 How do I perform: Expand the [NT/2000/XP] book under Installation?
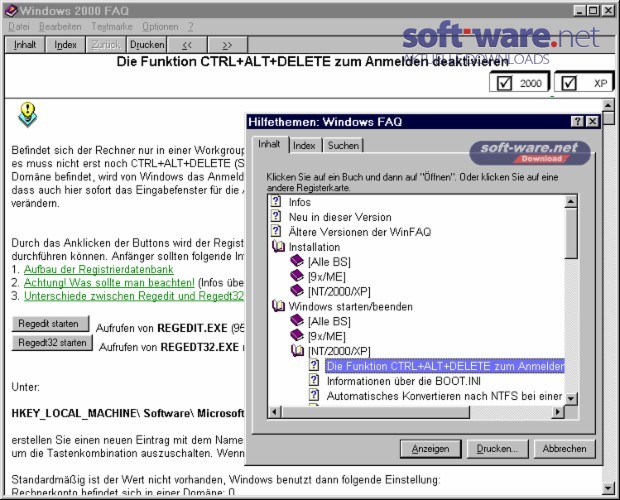[297, 291]
